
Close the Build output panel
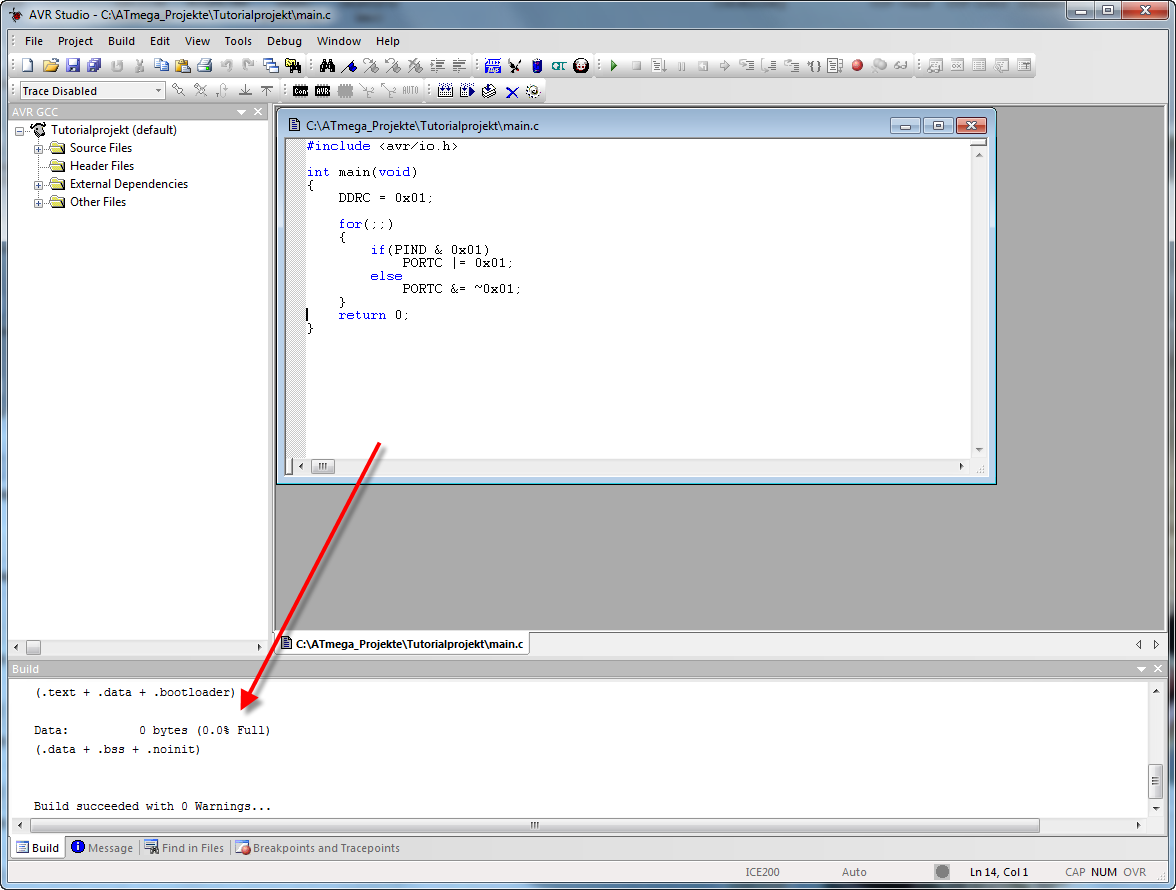point(1158,669)
